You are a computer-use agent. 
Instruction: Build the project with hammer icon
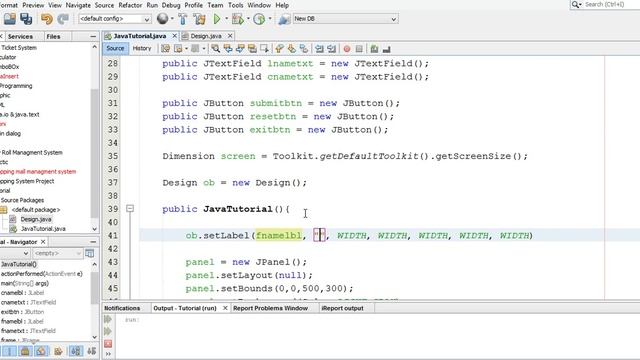182,19
